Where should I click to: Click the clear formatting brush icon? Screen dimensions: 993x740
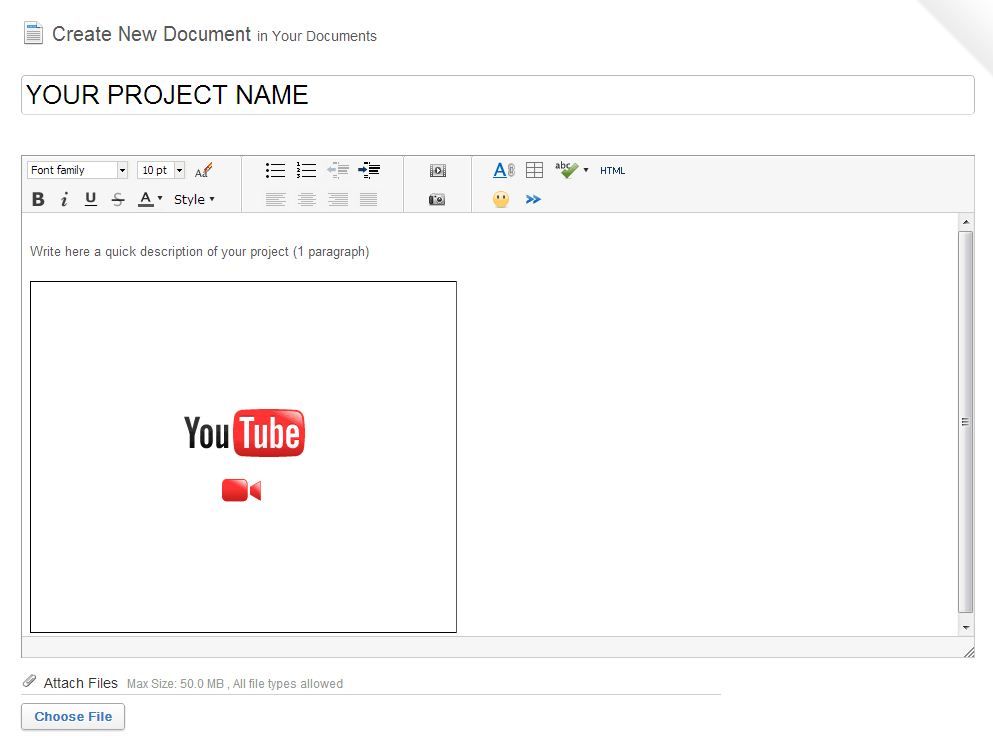point(203,170)
